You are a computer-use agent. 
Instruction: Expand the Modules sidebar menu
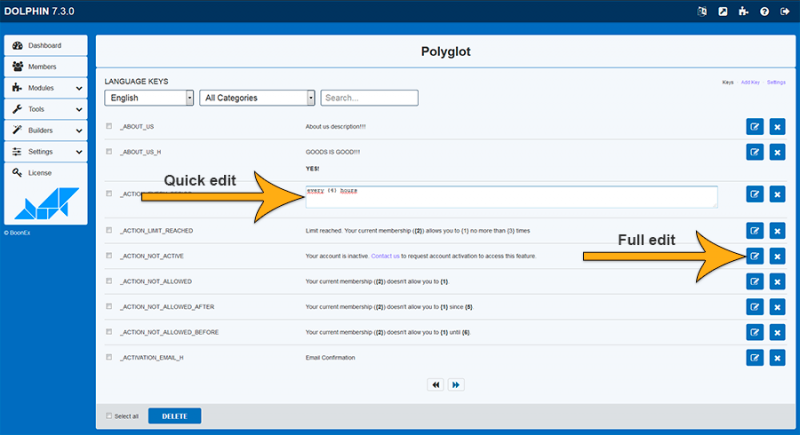(46, 88)
